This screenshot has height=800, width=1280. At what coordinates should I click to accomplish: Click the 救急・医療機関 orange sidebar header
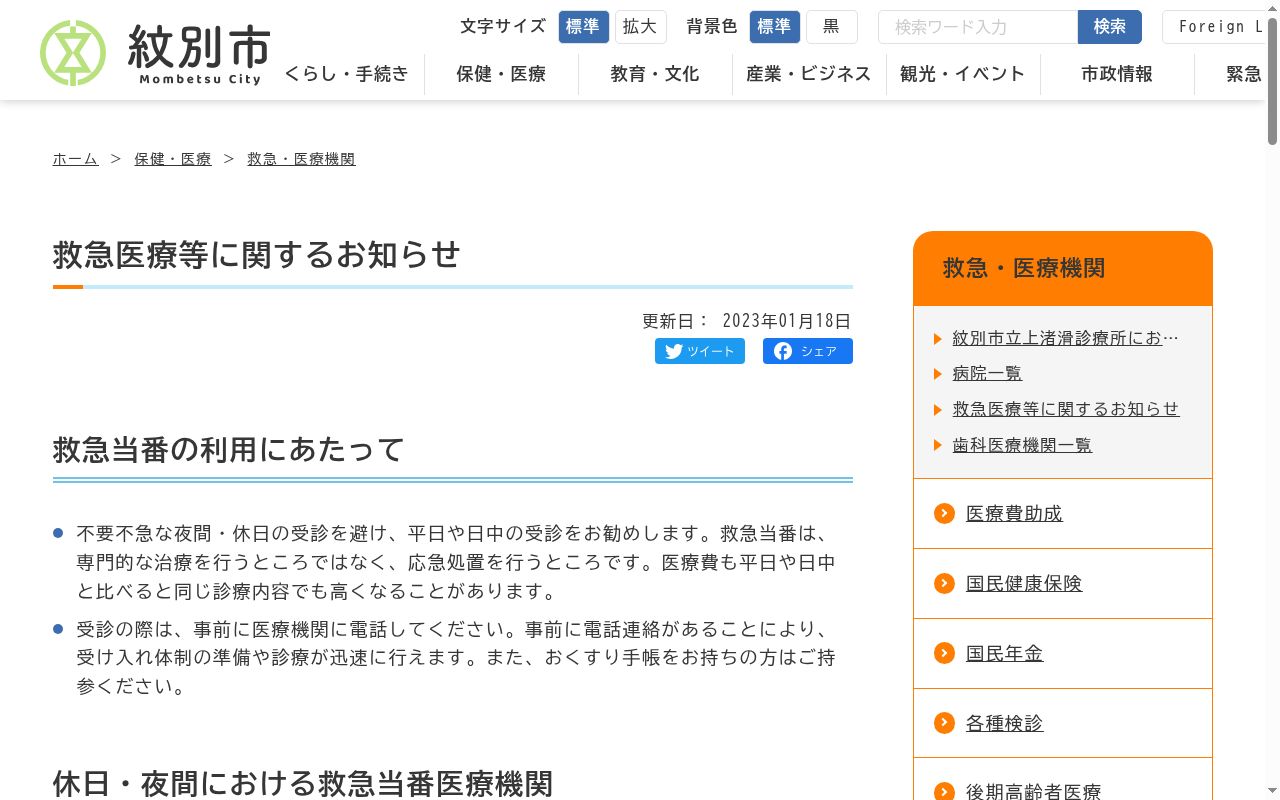[x=1063, y=268]
